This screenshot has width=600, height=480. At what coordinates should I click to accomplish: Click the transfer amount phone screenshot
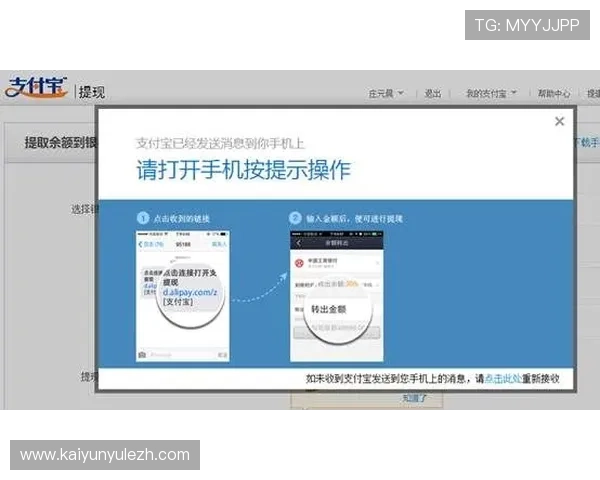tap(337, 296)
